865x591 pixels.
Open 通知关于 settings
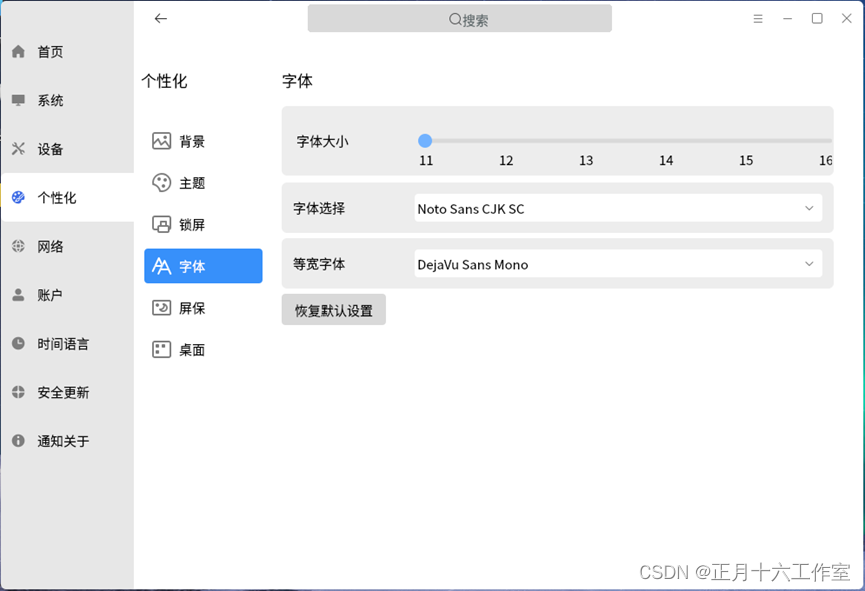click(x=67, y=440)
